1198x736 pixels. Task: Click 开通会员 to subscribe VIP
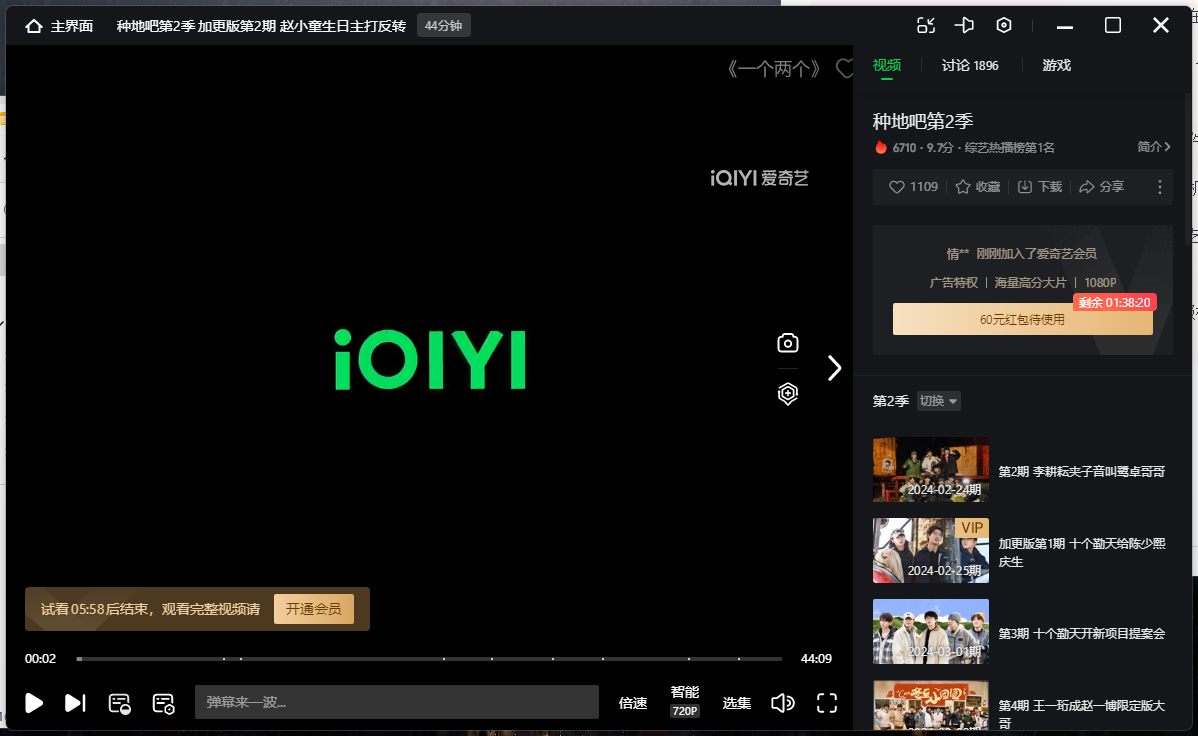tap(314, 608)
